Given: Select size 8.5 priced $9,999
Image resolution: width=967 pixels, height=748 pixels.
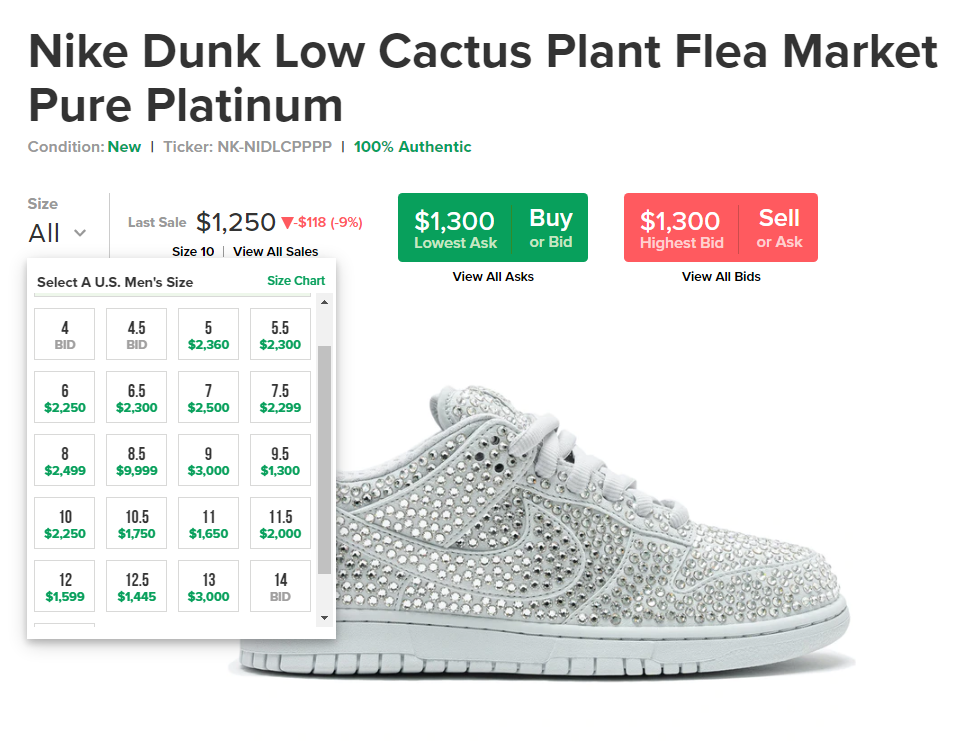Looking at the screenshot, I should pos(136,461).
